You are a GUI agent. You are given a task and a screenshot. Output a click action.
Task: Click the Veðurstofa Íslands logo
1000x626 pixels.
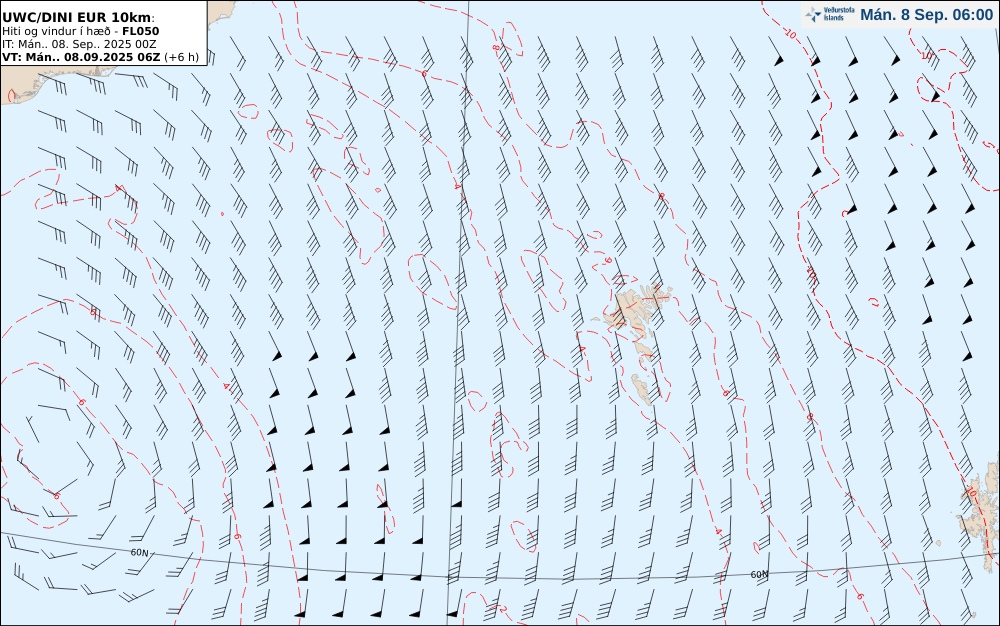pos(830,14)
